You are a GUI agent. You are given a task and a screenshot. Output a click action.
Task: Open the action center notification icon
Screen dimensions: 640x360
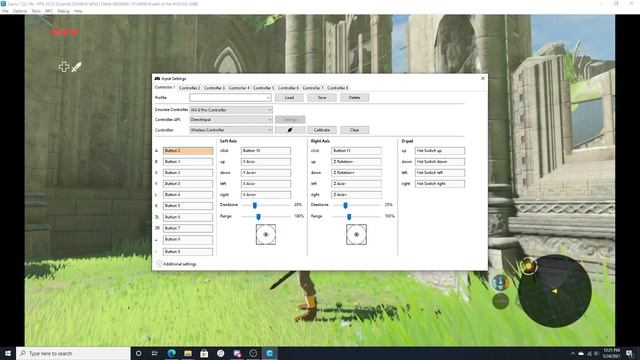tap(629, 353)
